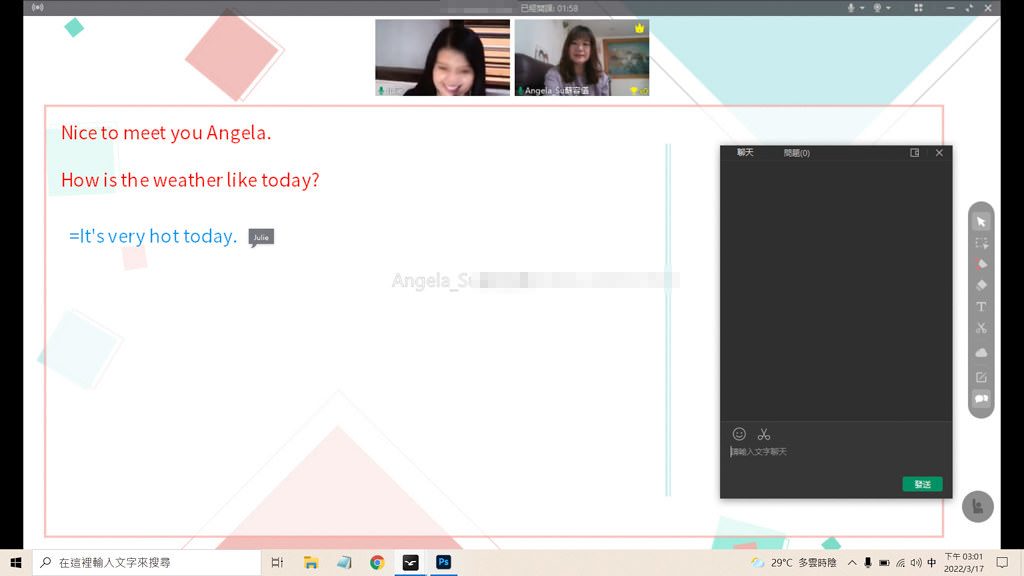
Task: Select the pointer arrow tool
Action: tap(981, 222)
